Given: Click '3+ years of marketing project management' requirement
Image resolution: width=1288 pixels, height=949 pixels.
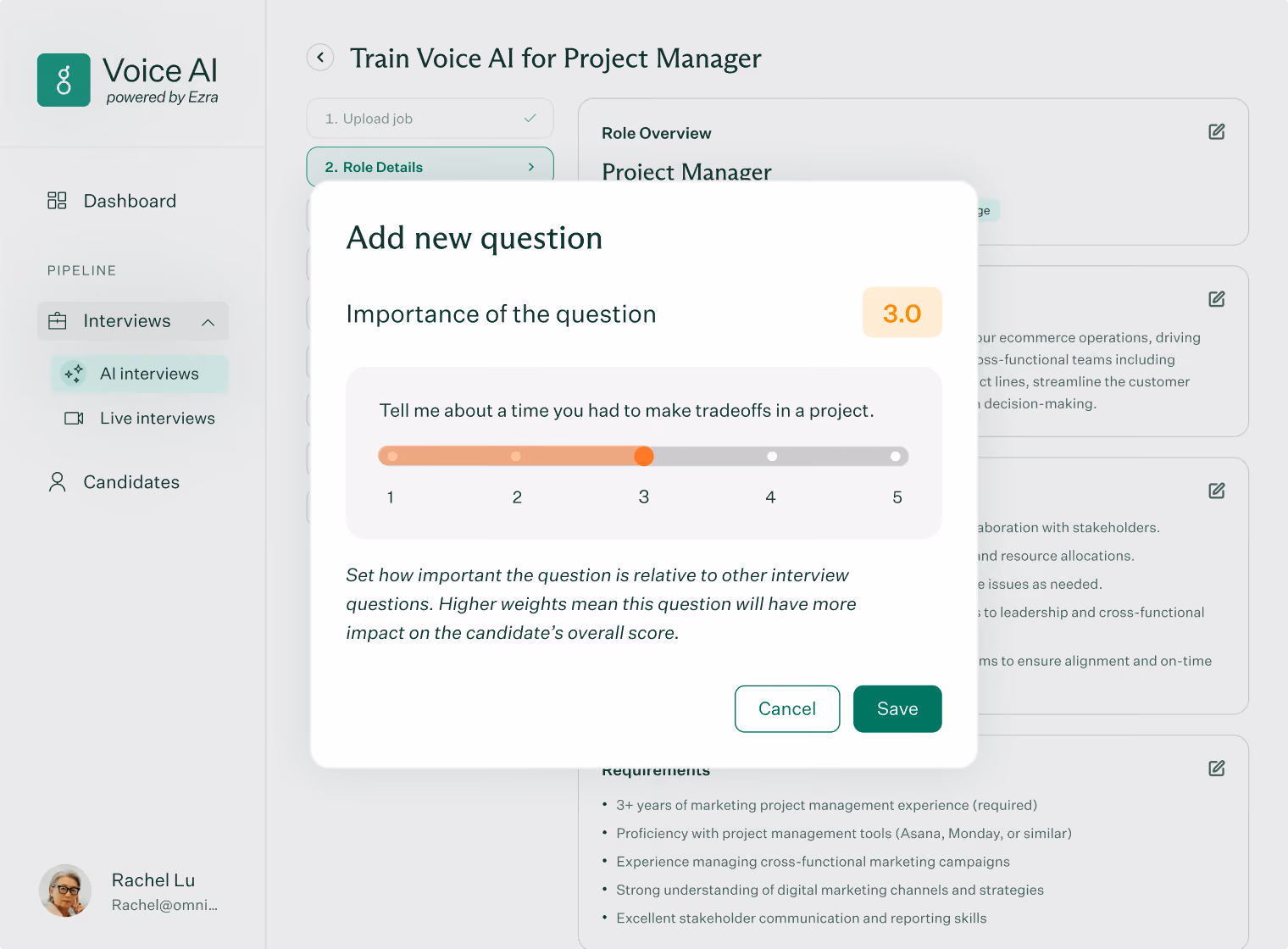Looking at the screenshot, I should [827, 806].
